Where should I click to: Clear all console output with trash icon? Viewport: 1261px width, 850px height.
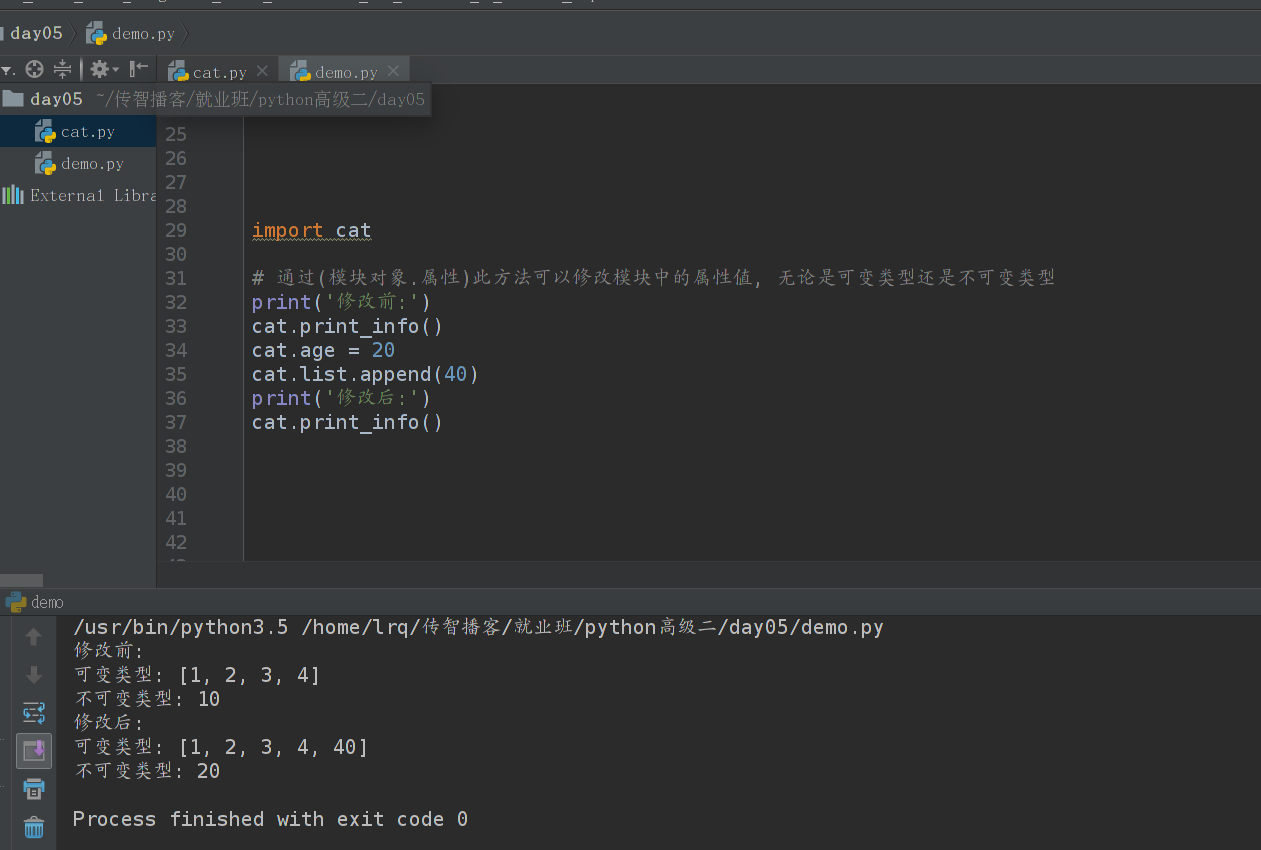[34, 827]
